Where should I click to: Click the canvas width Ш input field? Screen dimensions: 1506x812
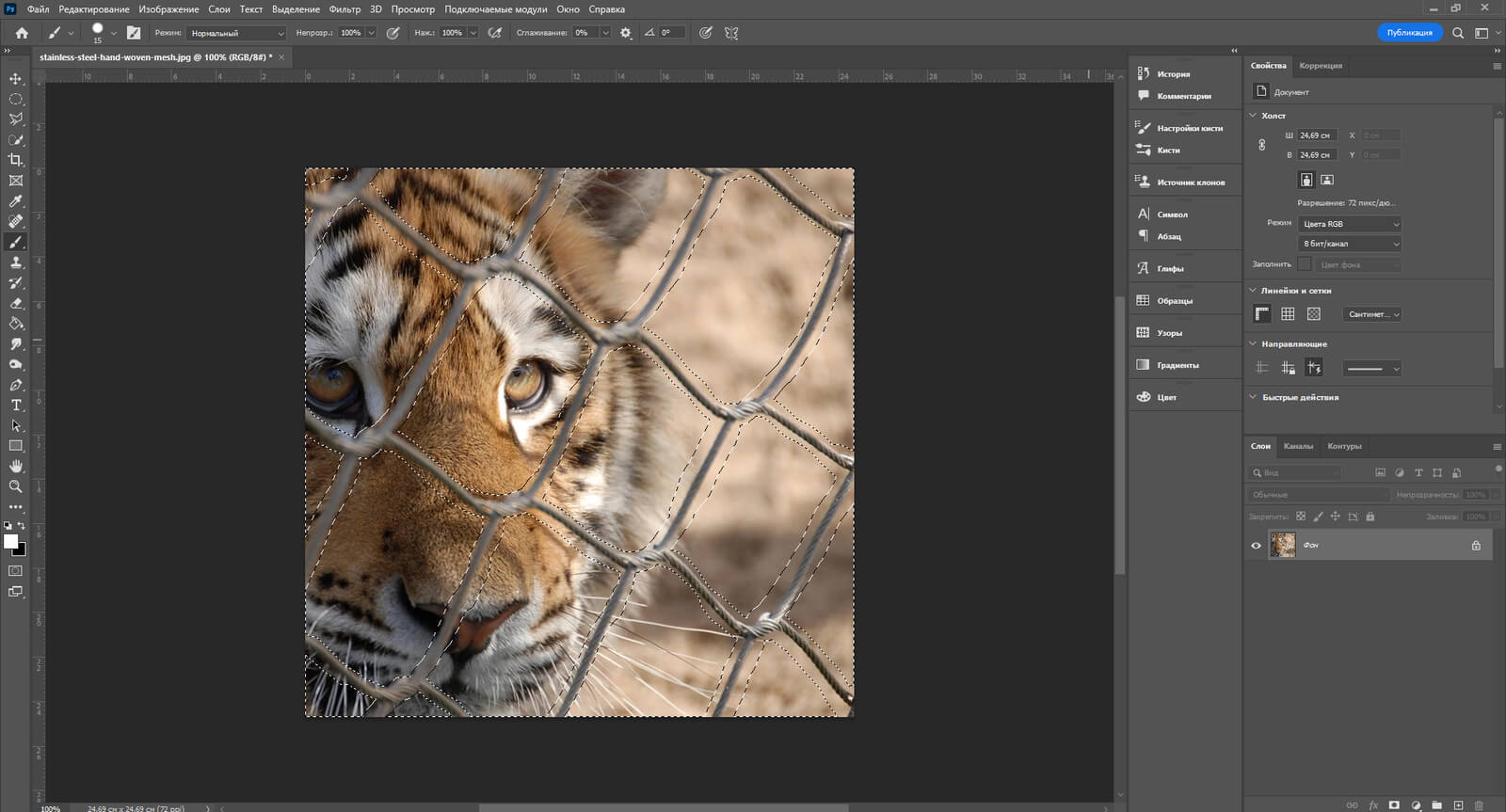(x=1317, y=135)
